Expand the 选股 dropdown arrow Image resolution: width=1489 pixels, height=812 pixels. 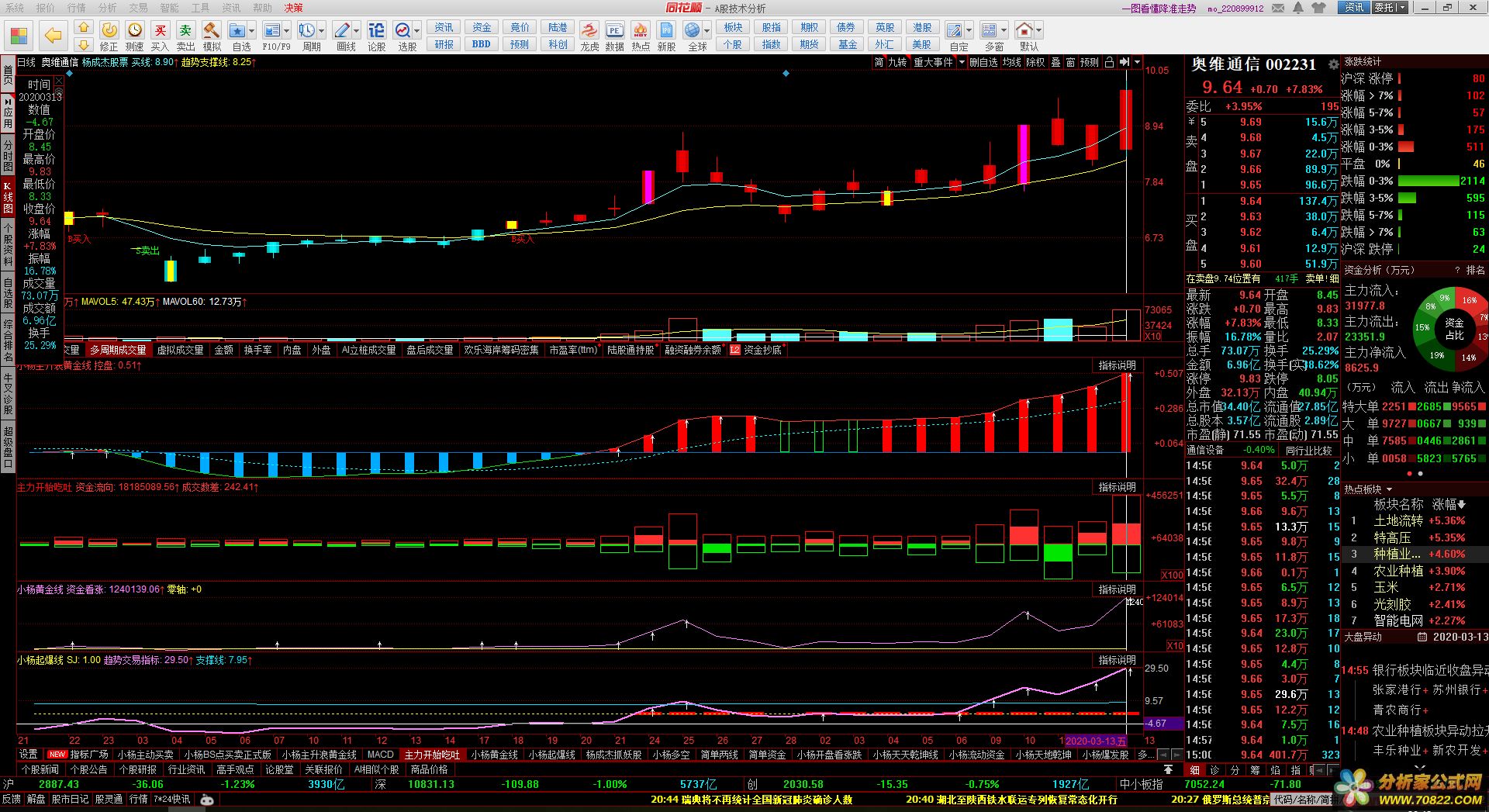[417, 31]
